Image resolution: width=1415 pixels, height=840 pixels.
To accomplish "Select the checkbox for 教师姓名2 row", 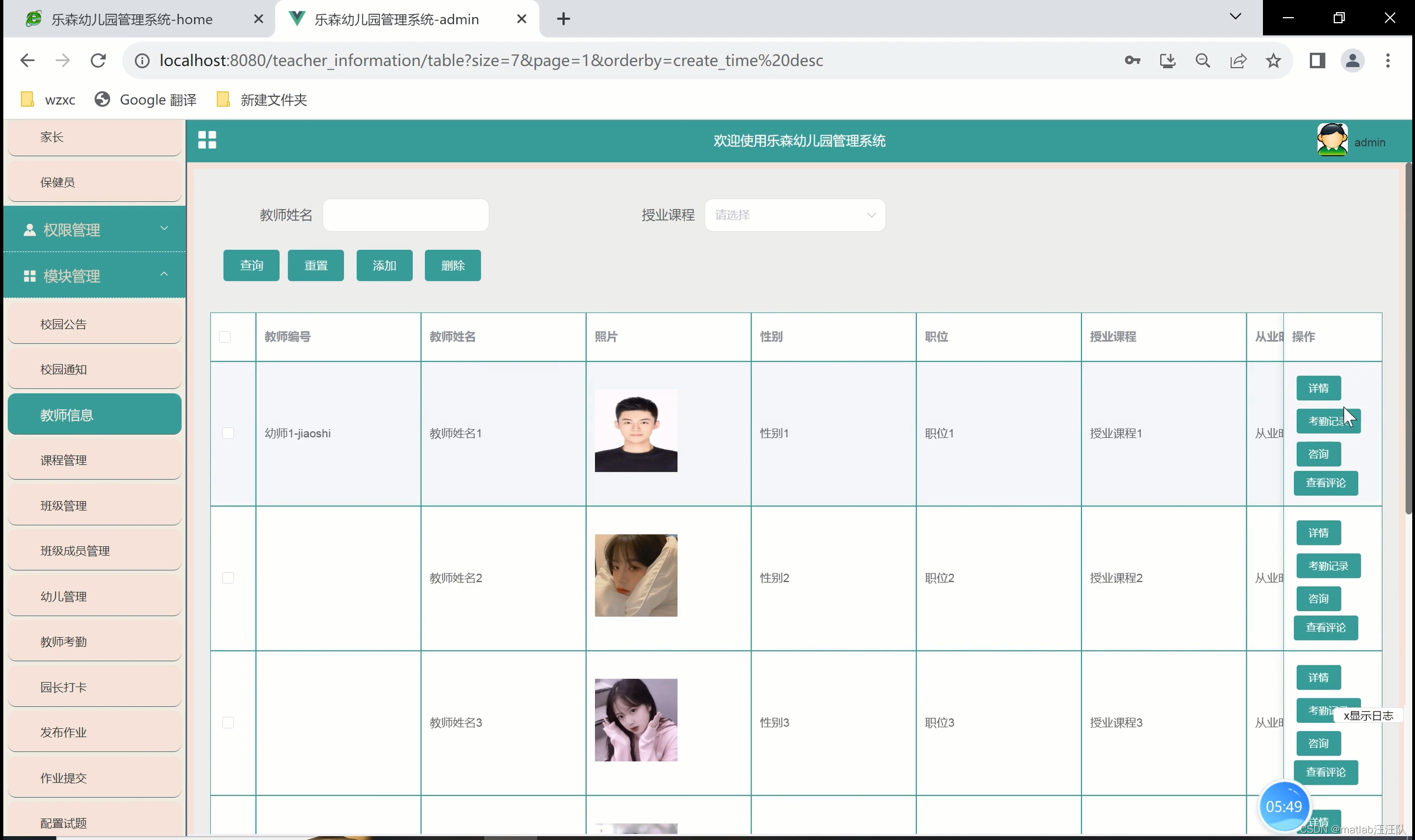I will click(228, 578).
